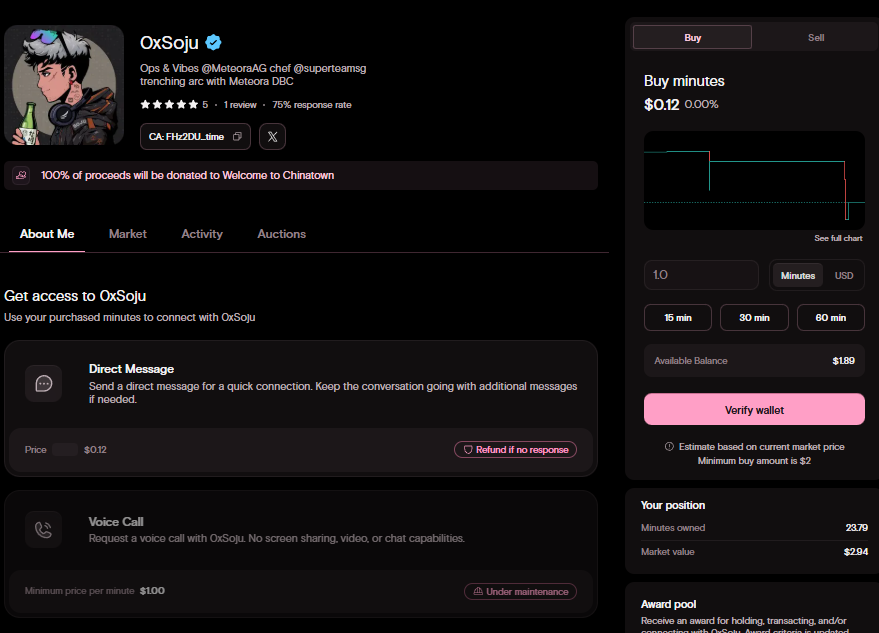Click 0xSoju's profile avatar image
The image size is (879, 633).
pos(64,85)
